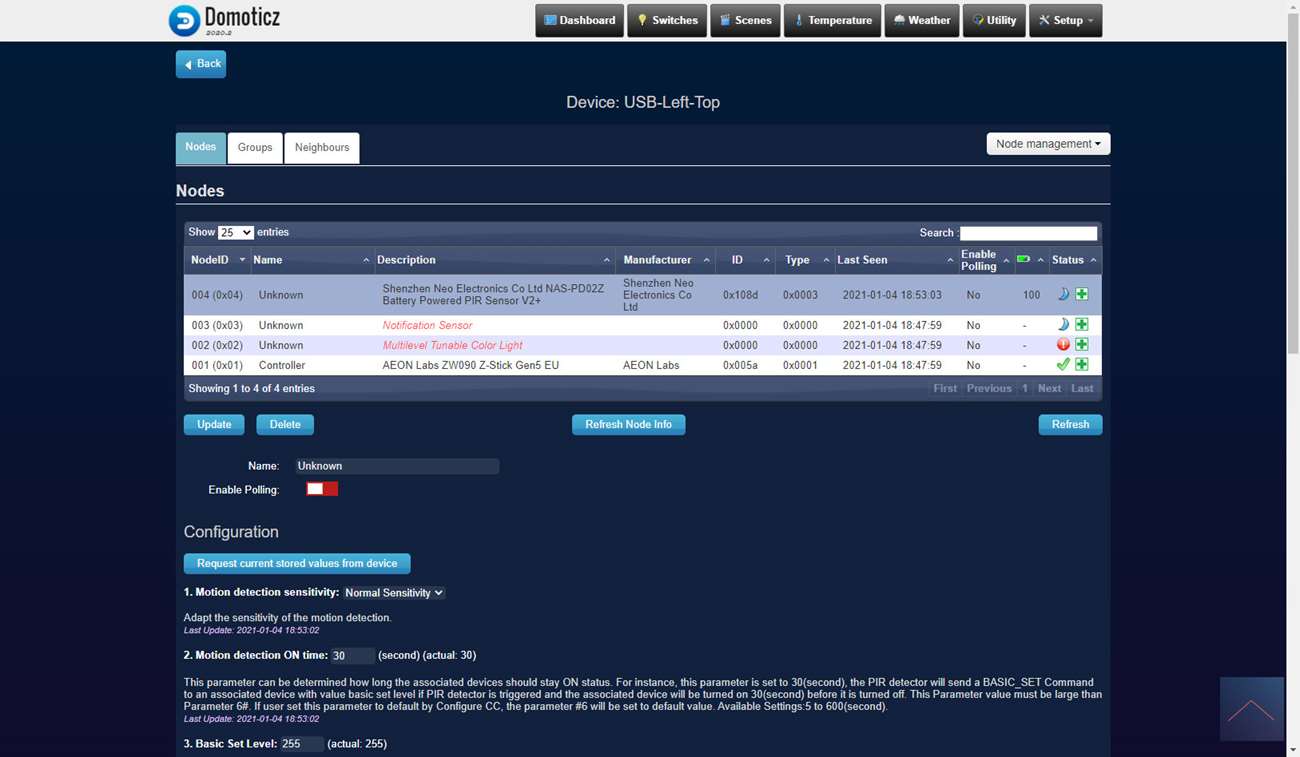Click Request current stored values from device

point(297,563)
